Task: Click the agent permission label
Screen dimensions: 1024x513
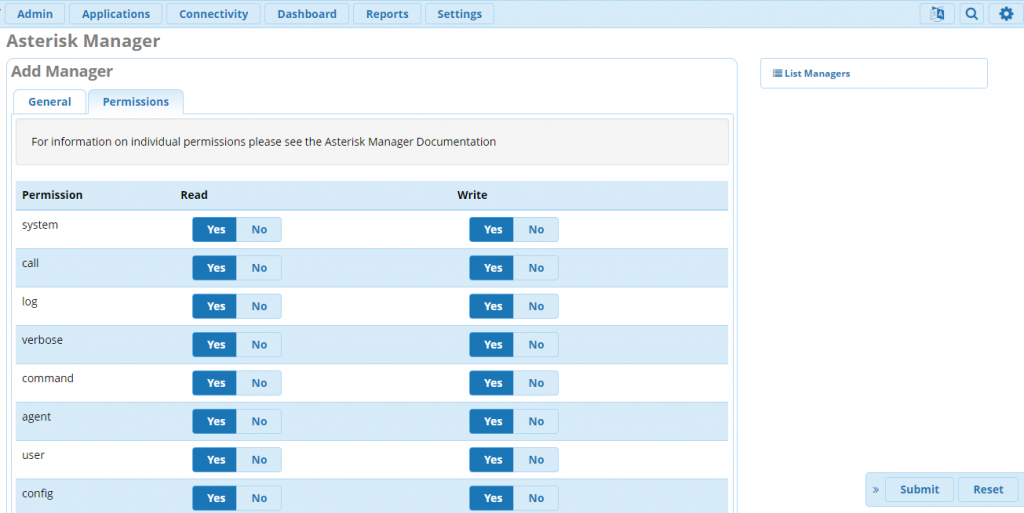Action: 36,417
